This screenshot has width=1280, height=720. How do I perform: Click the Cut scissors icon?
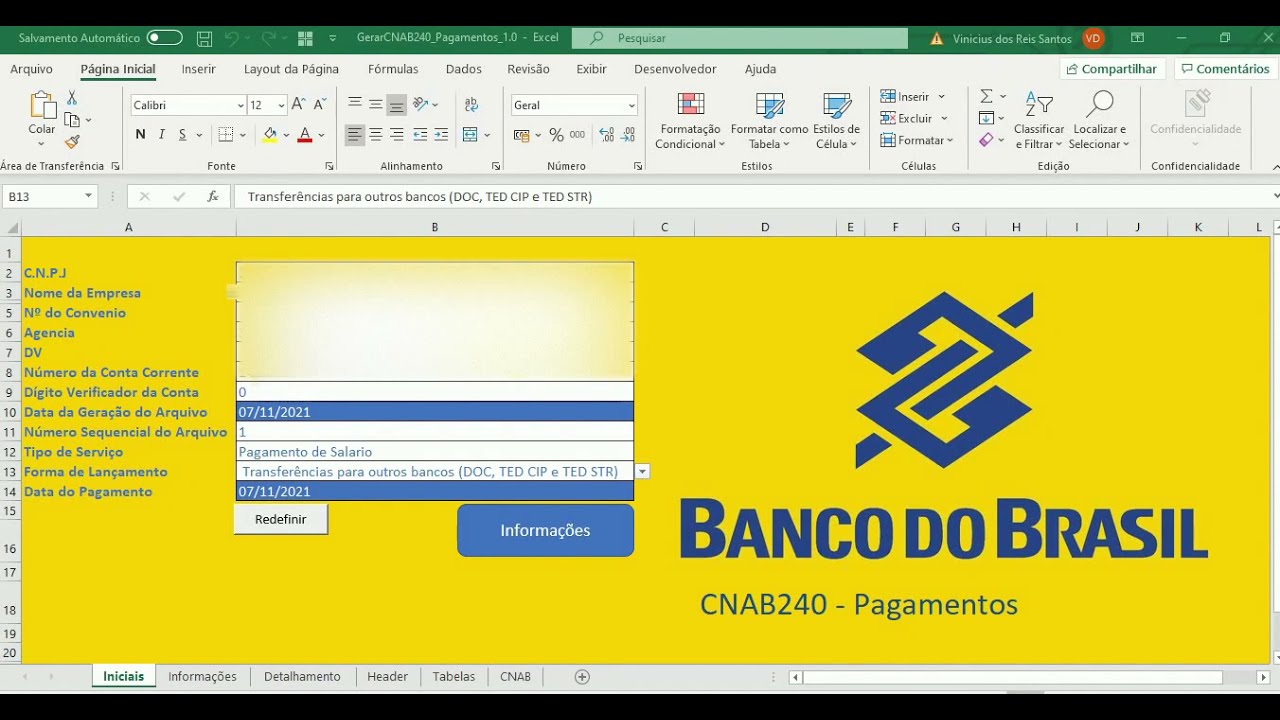72,98
